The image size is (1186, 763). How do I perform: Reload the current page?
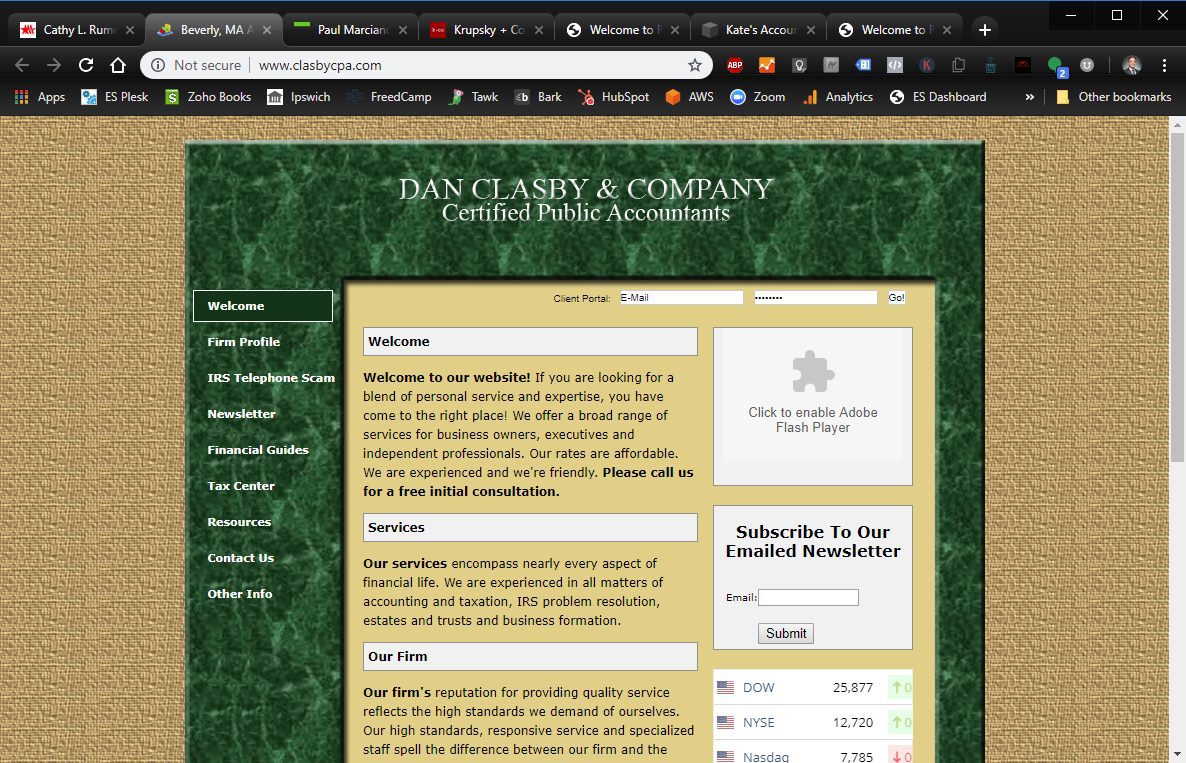(86, 65)
